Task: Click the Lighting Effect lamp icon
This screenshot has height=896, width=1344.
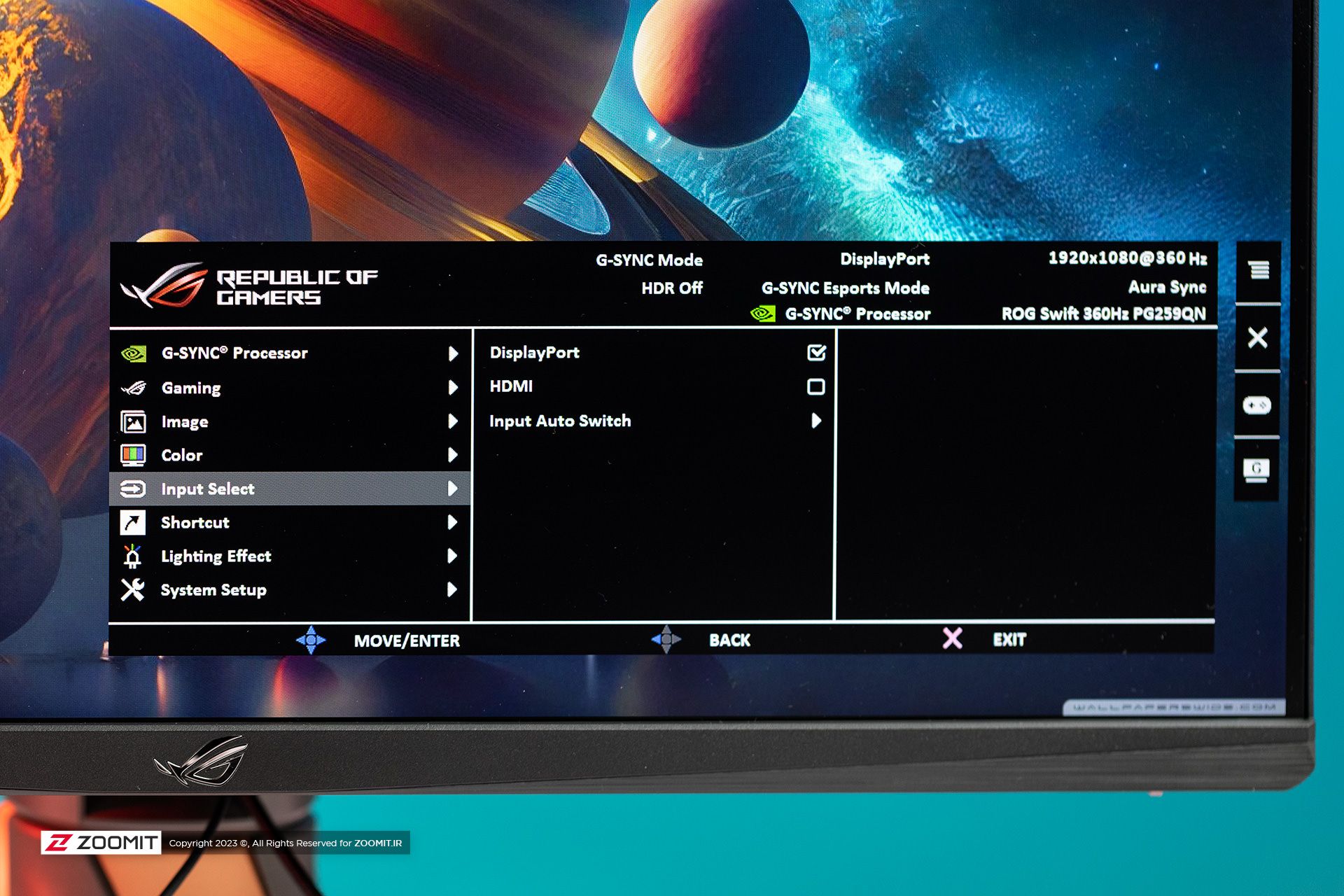Action: pyautogui.click(x=132, y=556)
